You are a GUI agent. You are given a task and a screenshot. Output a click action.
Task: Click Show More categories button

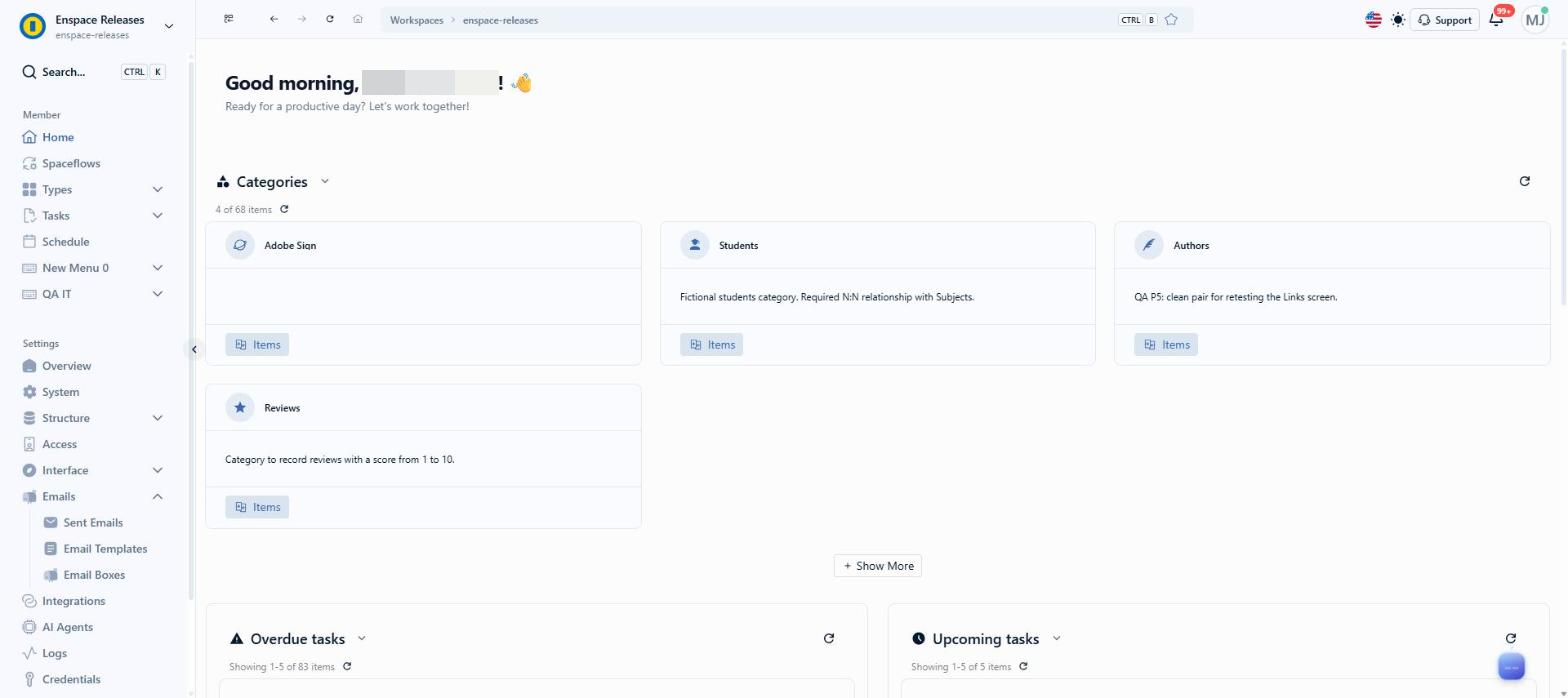(x=878, y=566)
